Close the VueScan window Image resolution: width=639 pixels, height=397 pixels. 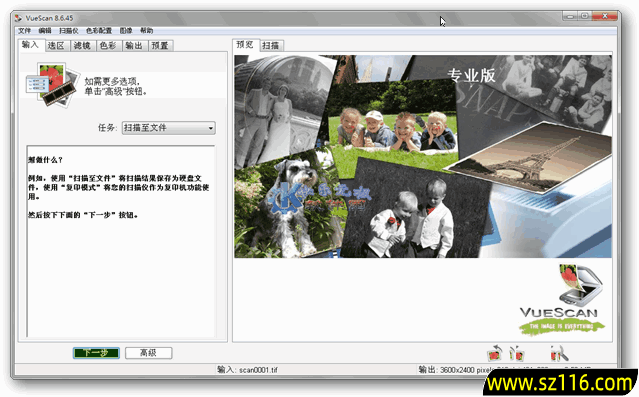(605, 16)
